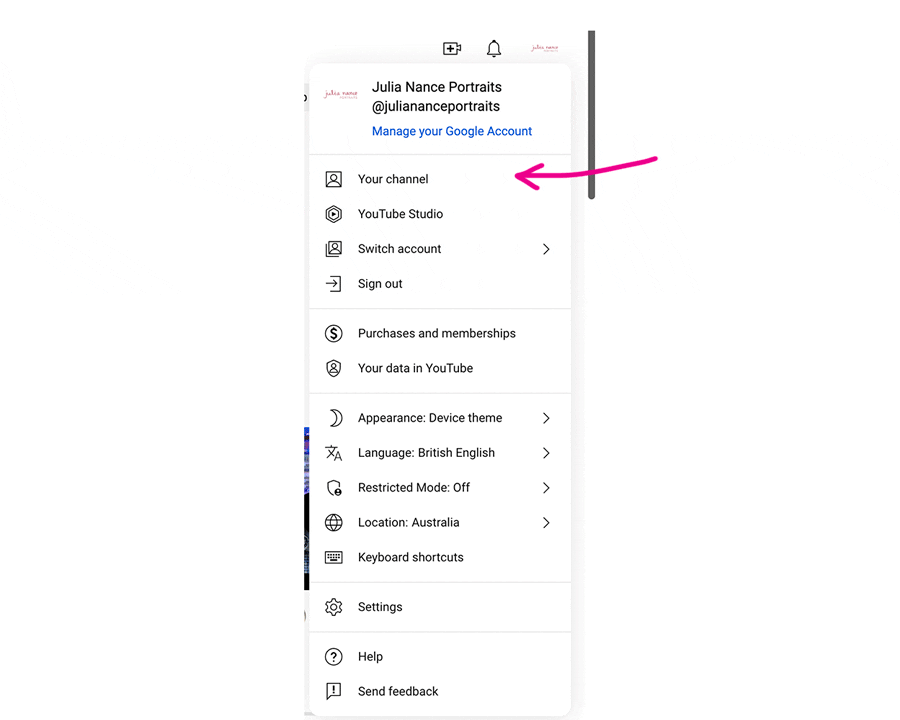Open Your data in YouTube
The height and width of the screenshot is (720, 900).
(x=440, y=368)
